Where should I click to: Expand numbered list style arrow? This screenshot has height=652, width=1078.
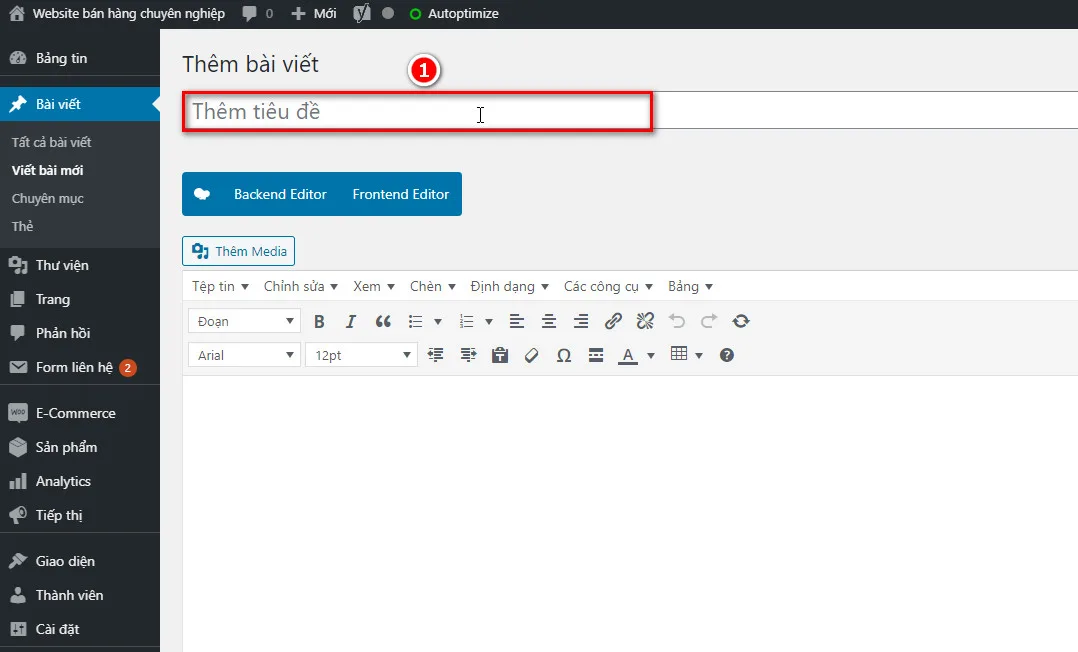(x=489, y=321)
